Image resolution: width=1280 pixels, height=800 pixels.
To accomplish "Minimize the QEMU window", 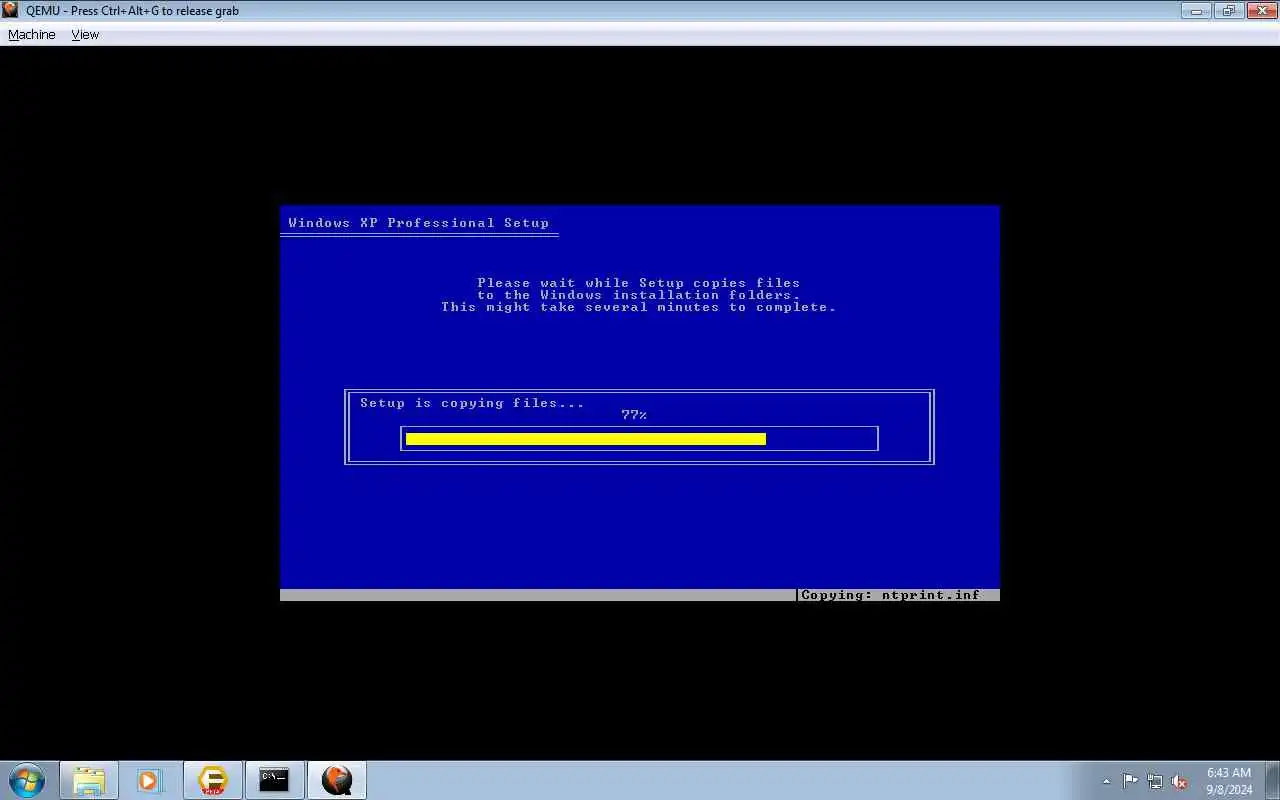I will 1196,11.
